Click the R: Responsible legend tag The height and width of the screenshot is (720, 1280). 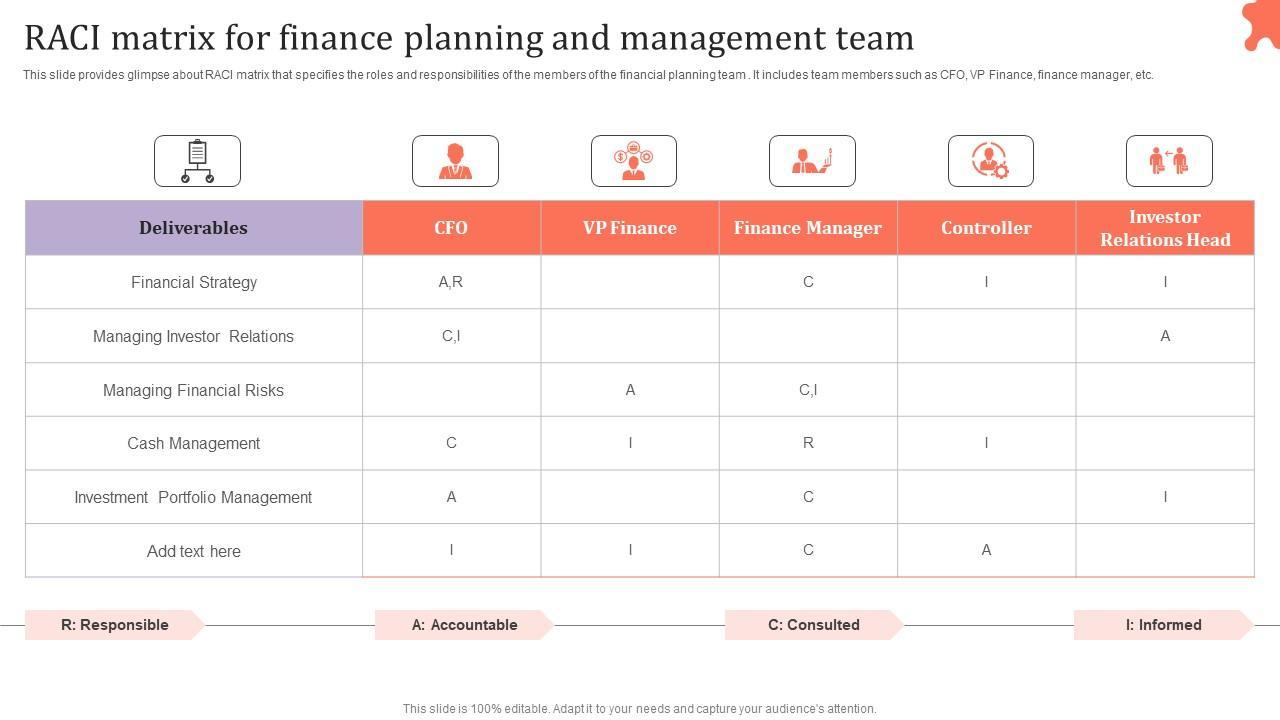tap(115, 625)
